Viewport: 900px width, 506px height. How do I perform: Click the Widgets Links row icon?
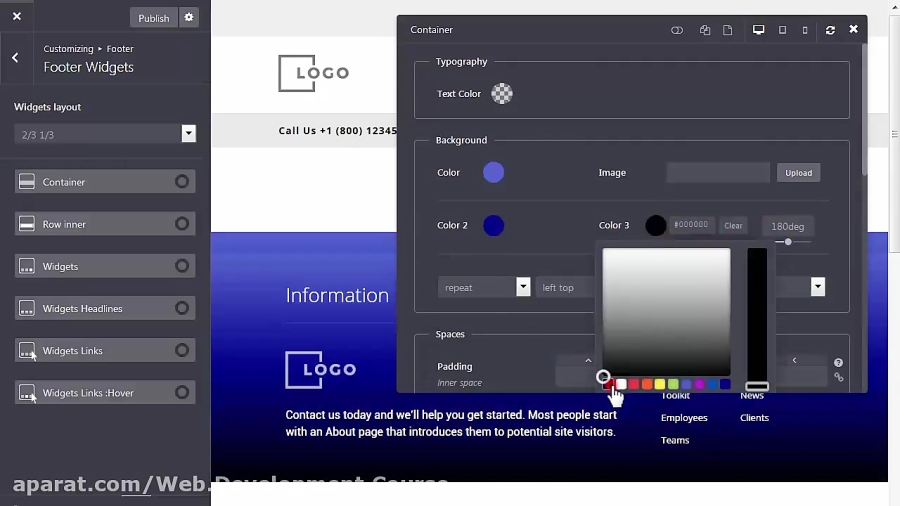[x=27, y=351]
